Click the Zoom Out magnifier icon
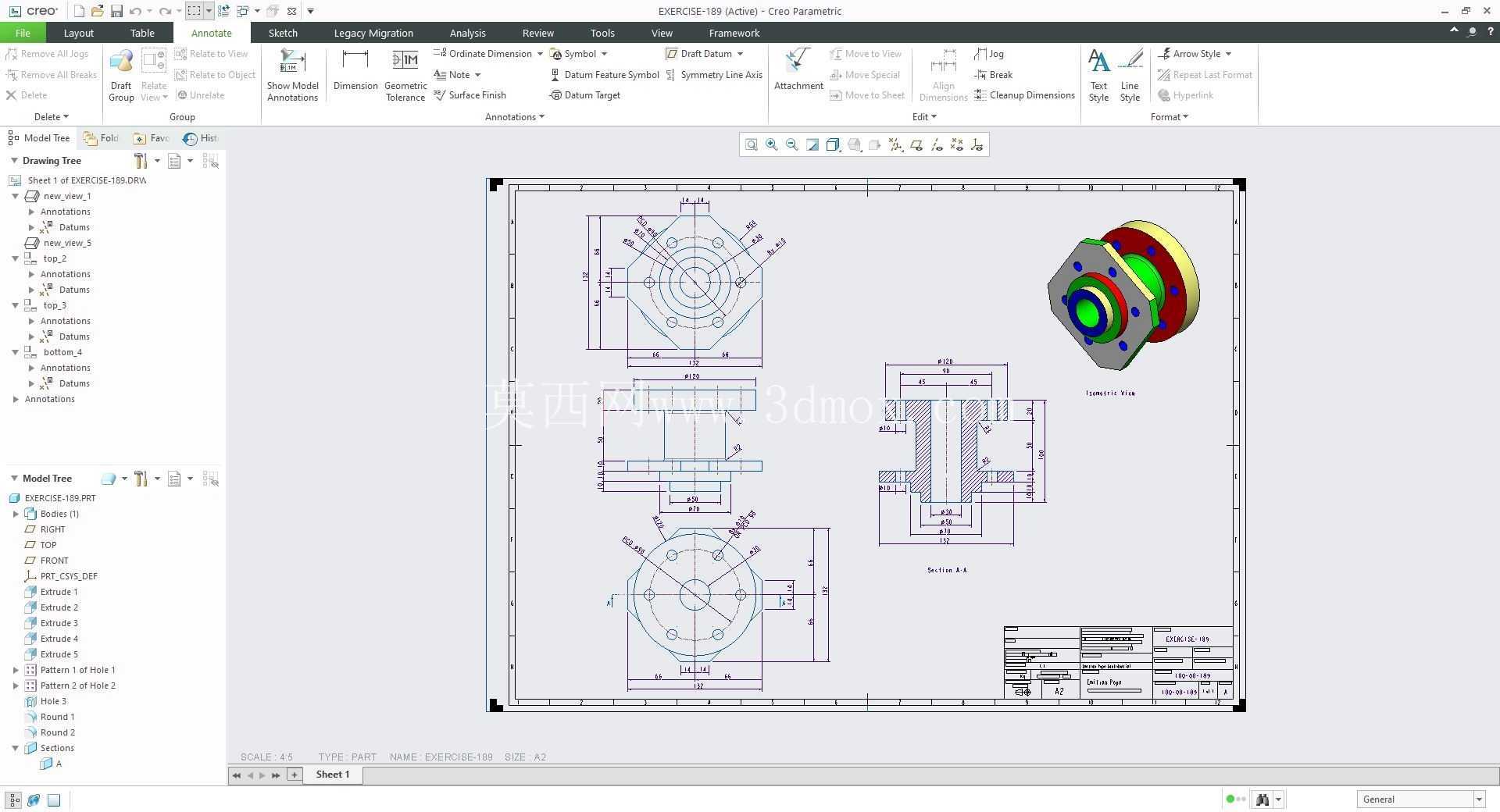Image resolution: width=1500 pixels, height=812 pixels. pyautogui.click(x=792, y=144)
